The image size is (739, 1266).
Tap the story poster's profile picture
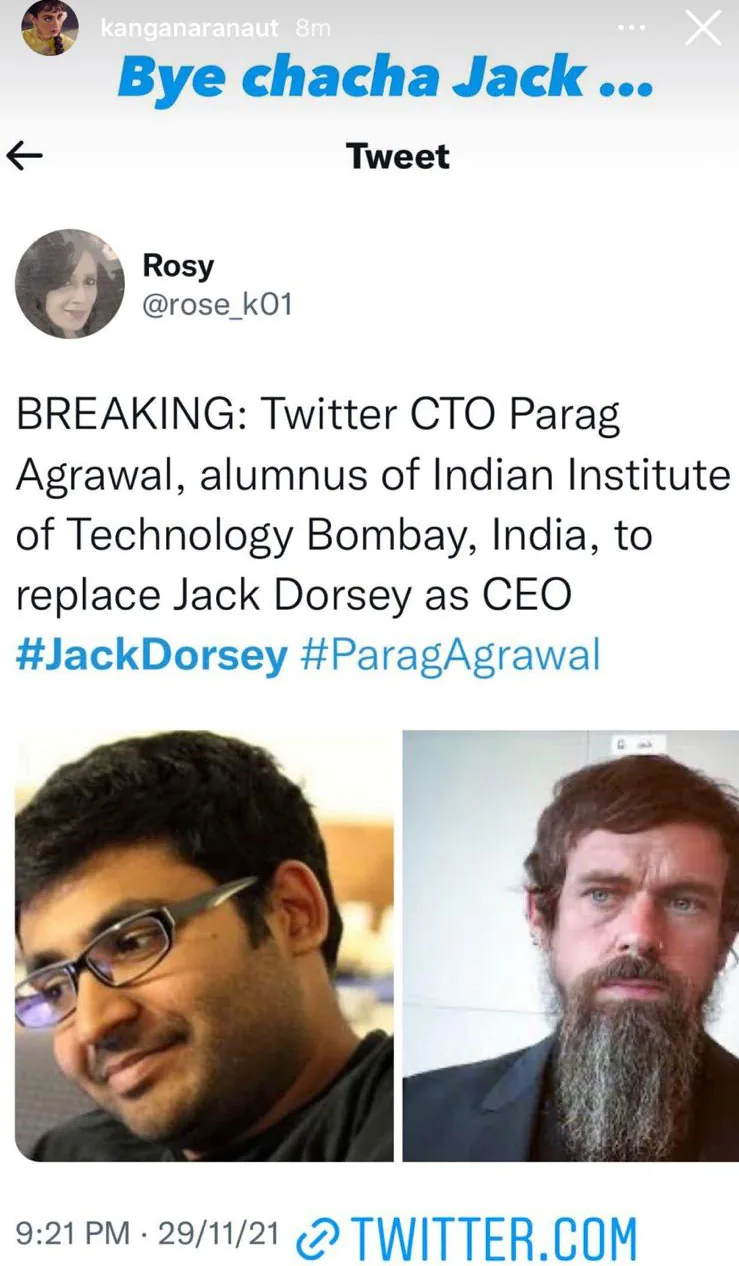49,27
